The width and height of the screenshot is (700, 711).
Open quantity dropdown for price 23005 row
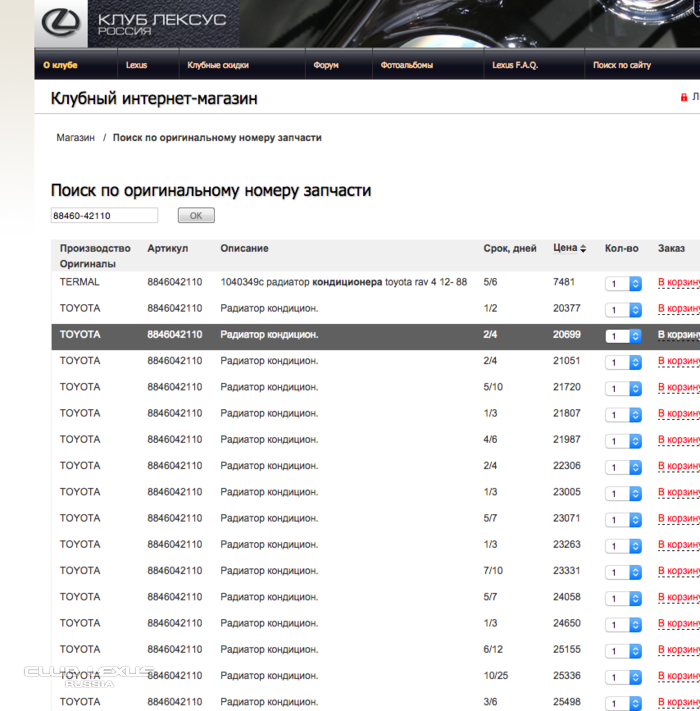pyautogui.click(x=623, y=494)
